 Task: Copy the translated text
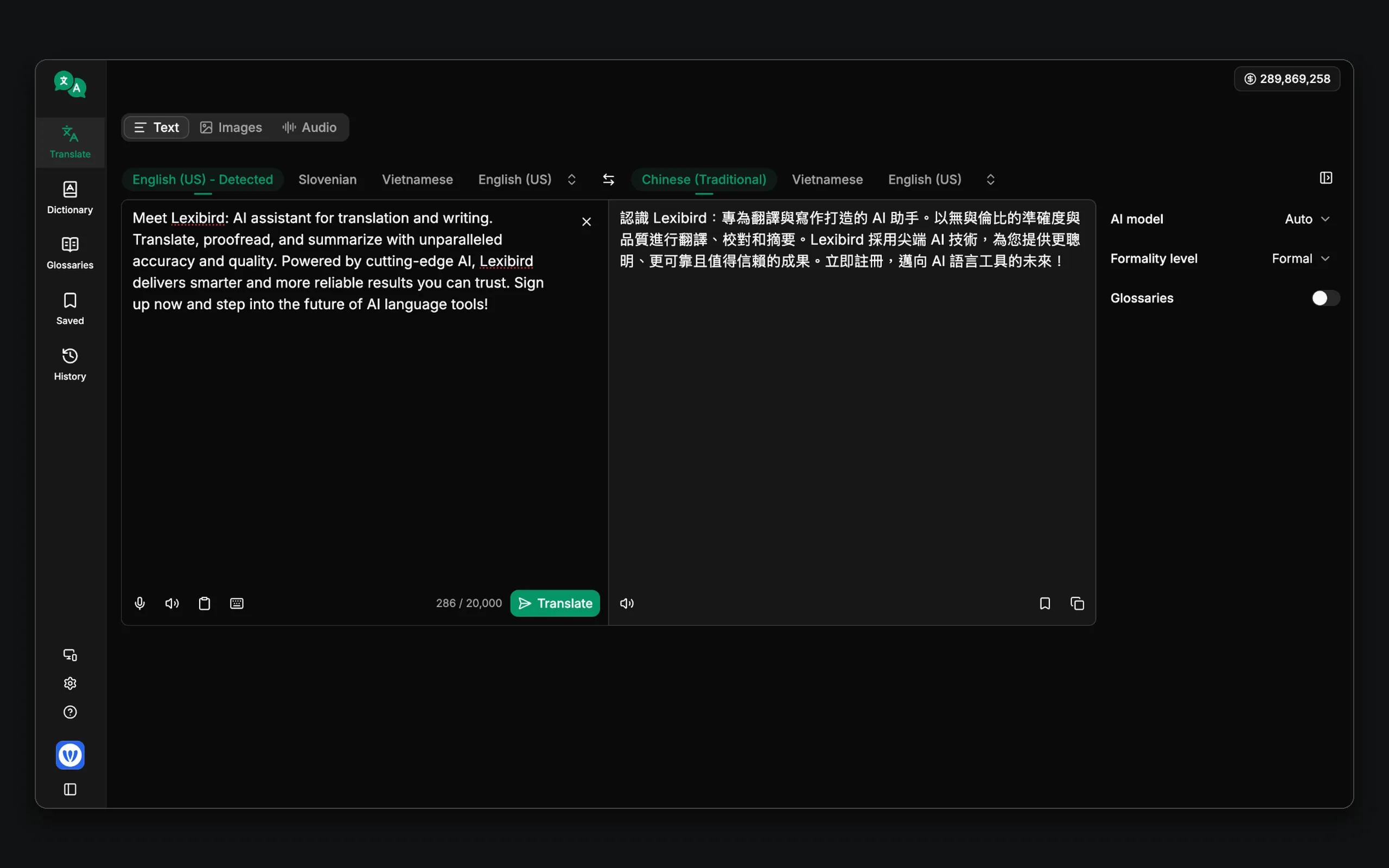[x=1078, y=603]
